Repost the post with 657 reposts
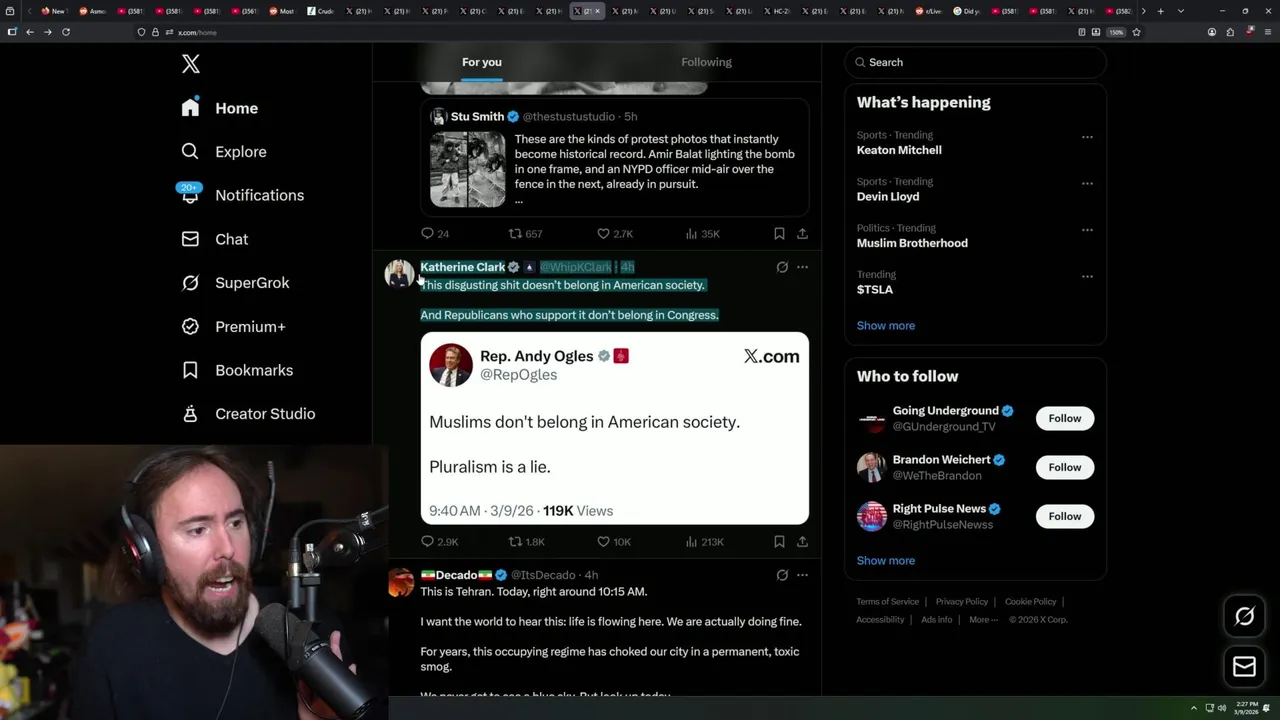This screenshot has height=720, width=1280. [x=525, y=234]
